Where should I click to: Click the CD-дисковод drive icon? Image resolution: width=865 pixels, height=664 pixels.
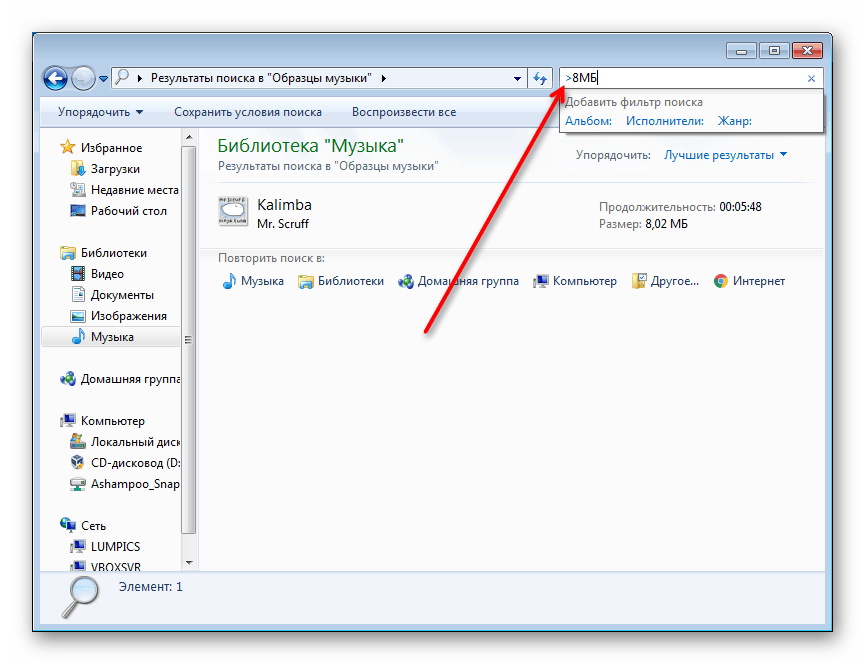pos(78,463)
